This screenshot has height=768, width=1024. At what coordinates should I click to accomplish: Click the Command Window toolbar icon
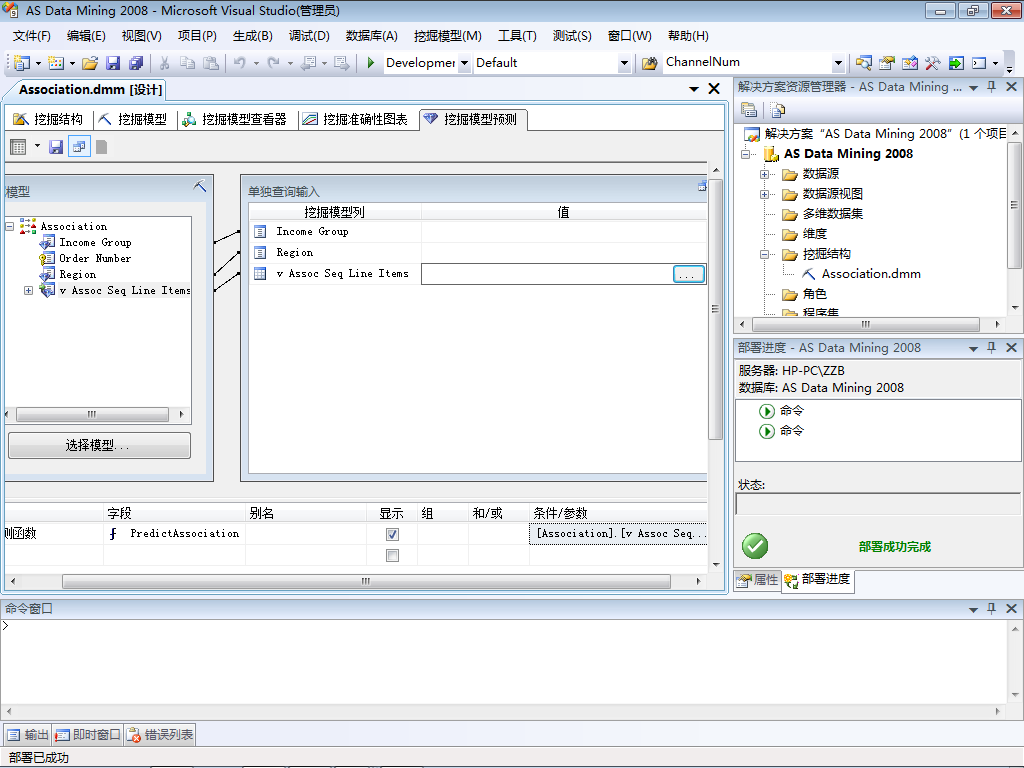(979, 63)
